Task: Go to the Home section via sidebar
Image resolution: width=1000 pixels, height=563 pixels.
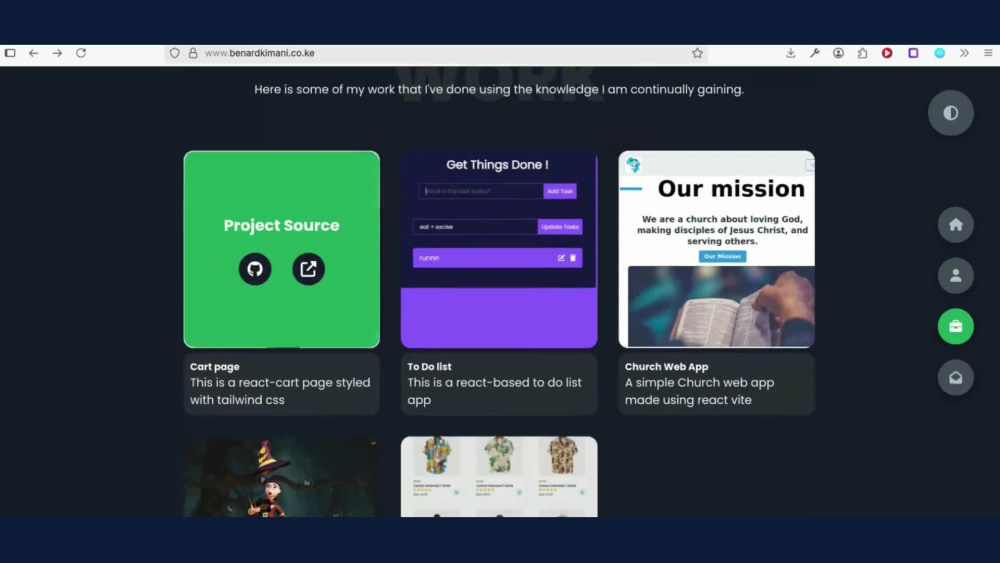Action: 955,224
